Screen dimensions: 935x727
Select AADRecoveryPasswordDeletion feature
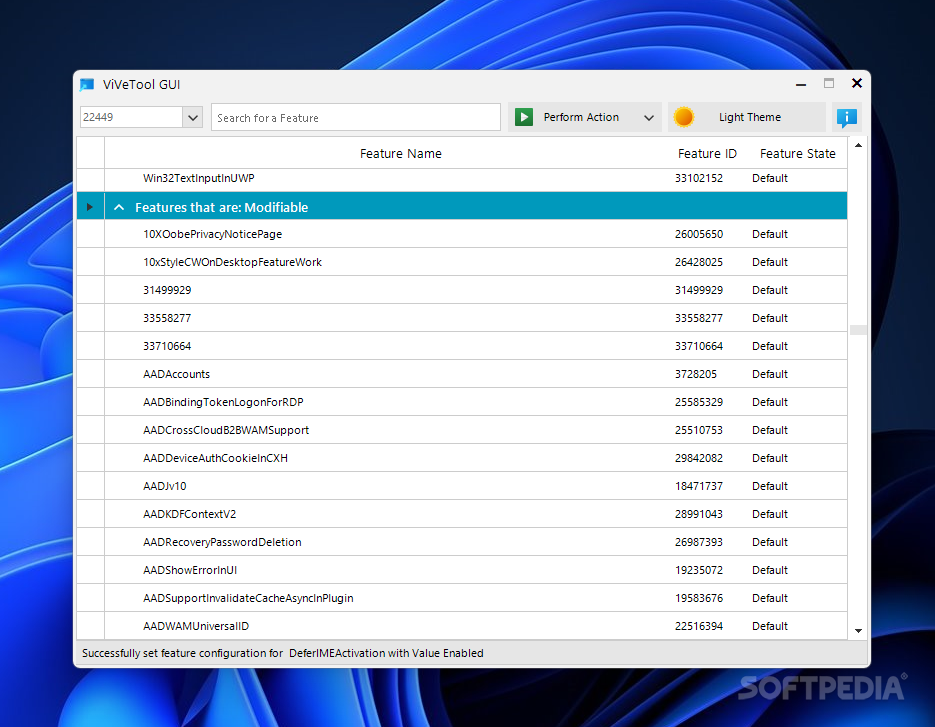point(222,543)
